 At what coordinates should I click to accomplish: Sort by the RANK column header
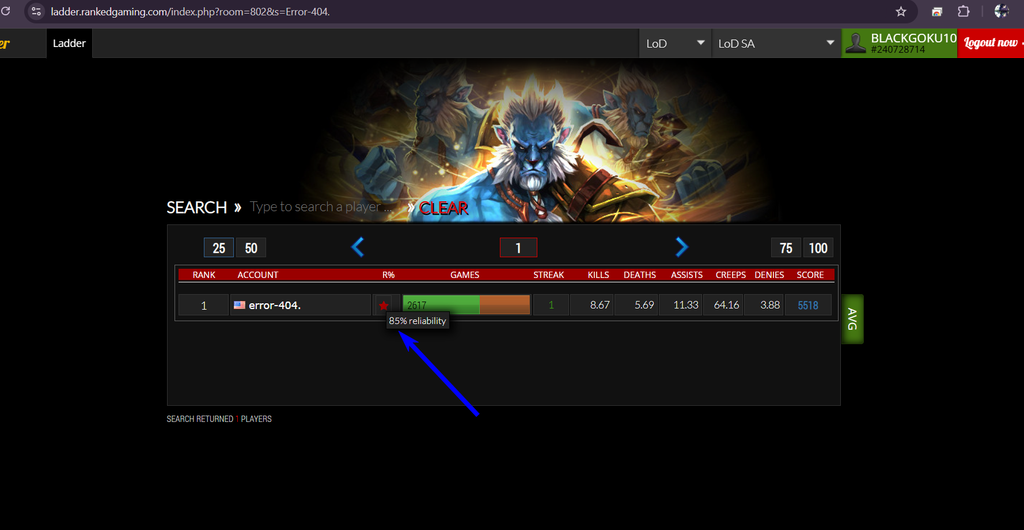(x=204, y=275)
